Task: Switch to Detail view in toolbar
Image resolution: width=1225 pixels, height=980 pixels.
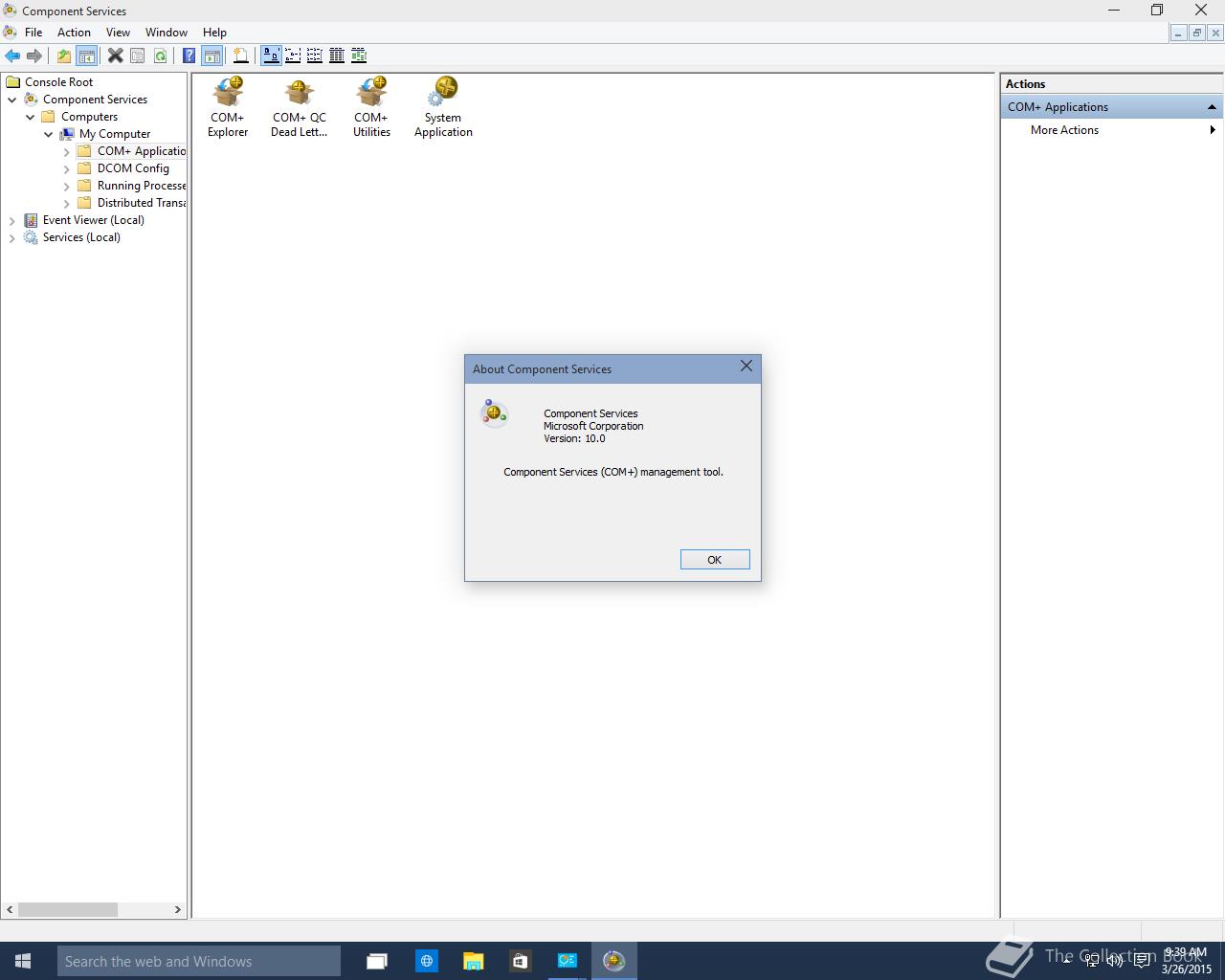Action: coord(337,56)
